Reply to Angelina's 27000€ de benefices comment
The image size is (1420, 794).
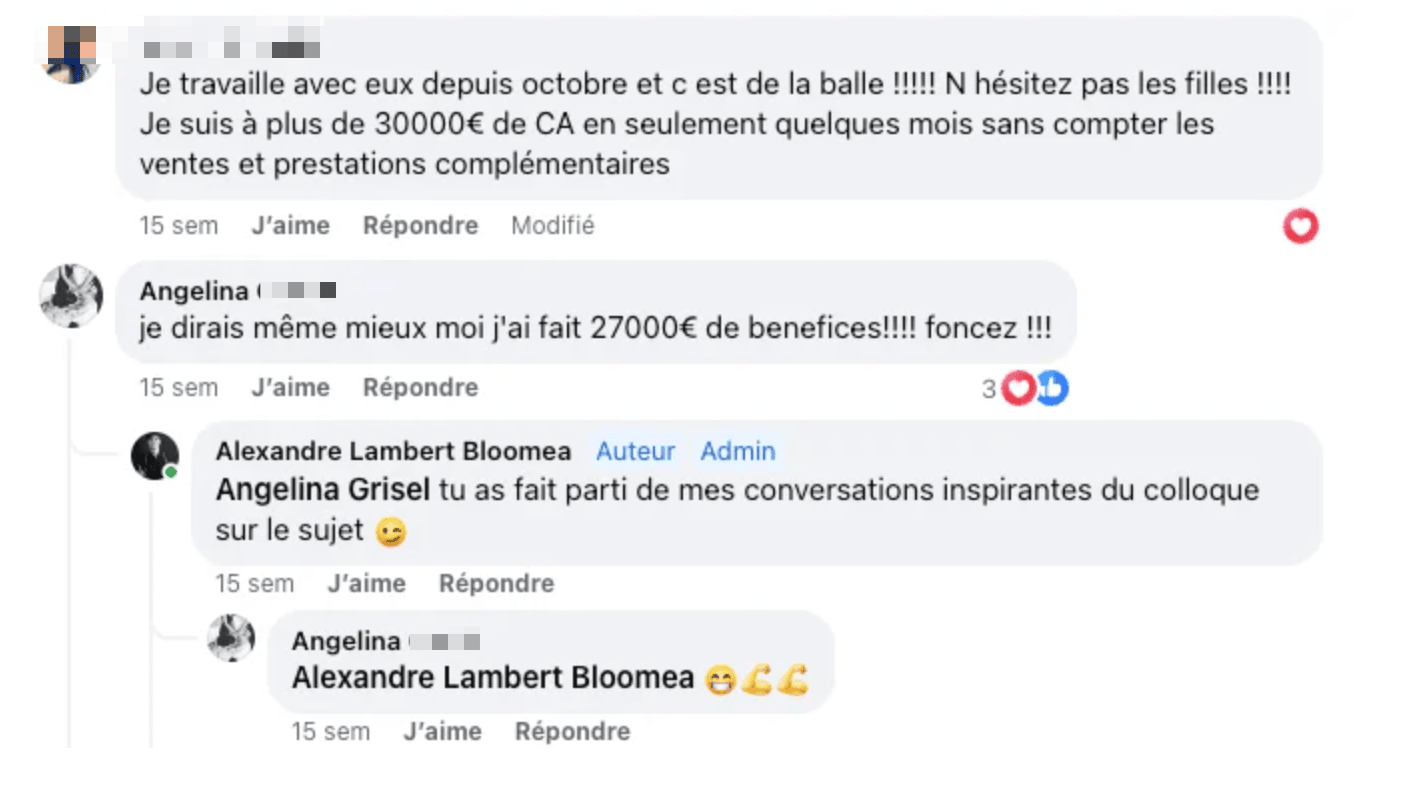coord(420,388)
